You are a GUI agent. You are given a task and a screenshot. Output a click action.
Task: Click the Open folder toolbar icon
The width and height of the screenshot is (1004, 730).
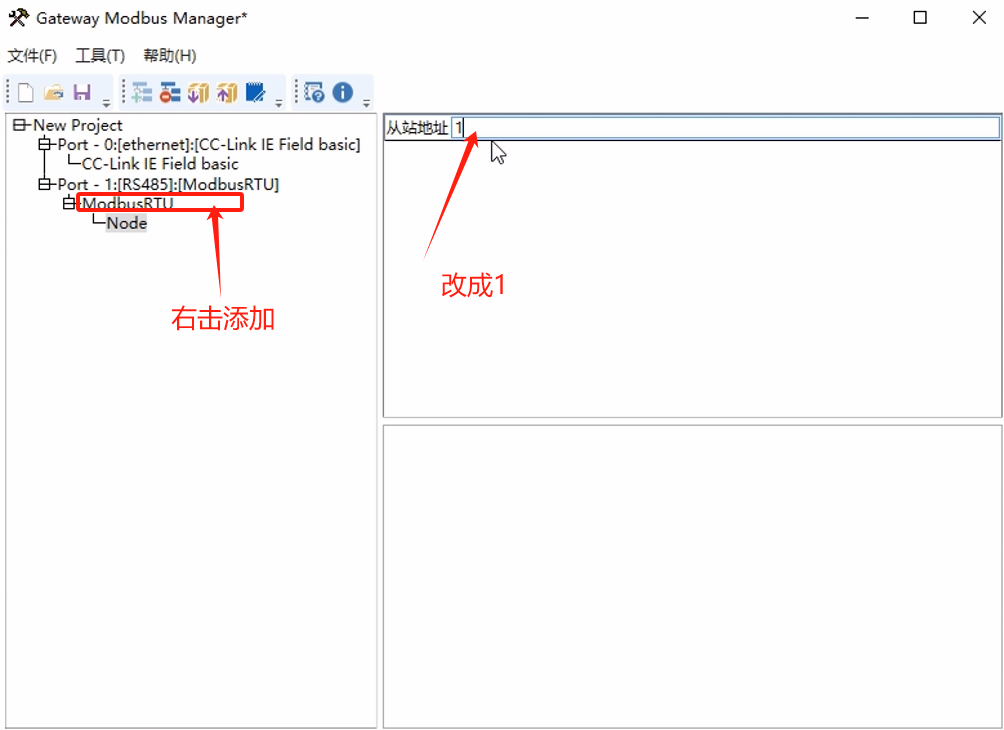coord(54,93)
